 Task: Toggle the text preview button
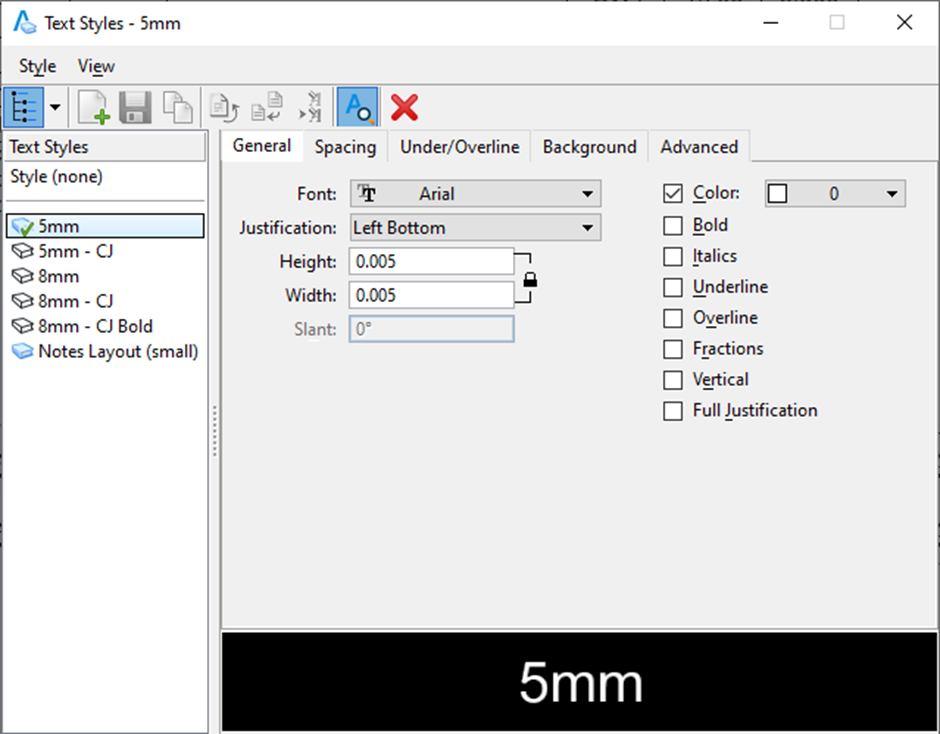(357, 107)
